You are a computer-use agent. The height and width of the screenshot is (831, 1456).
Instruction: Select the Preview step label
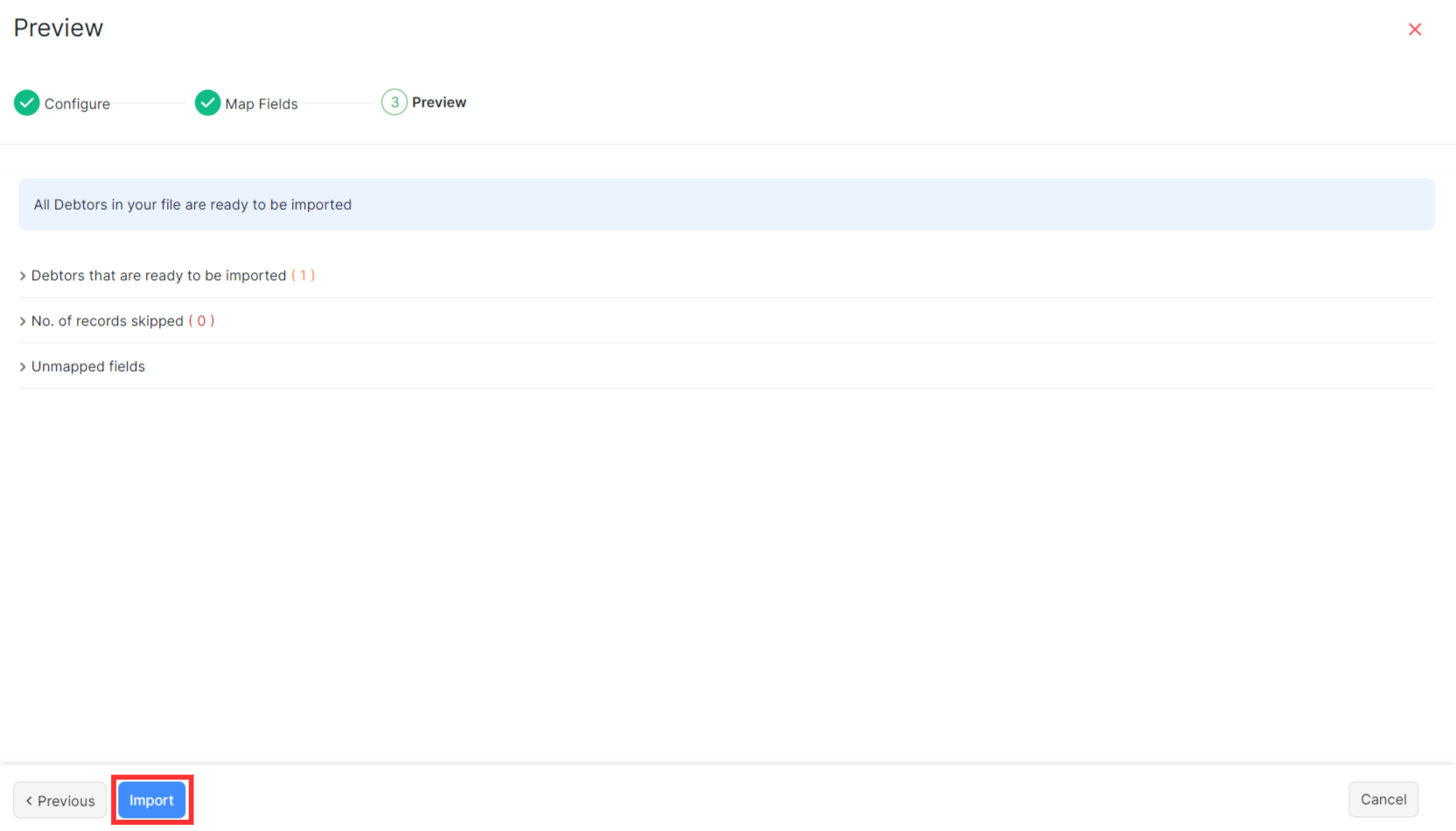[439, 102]
